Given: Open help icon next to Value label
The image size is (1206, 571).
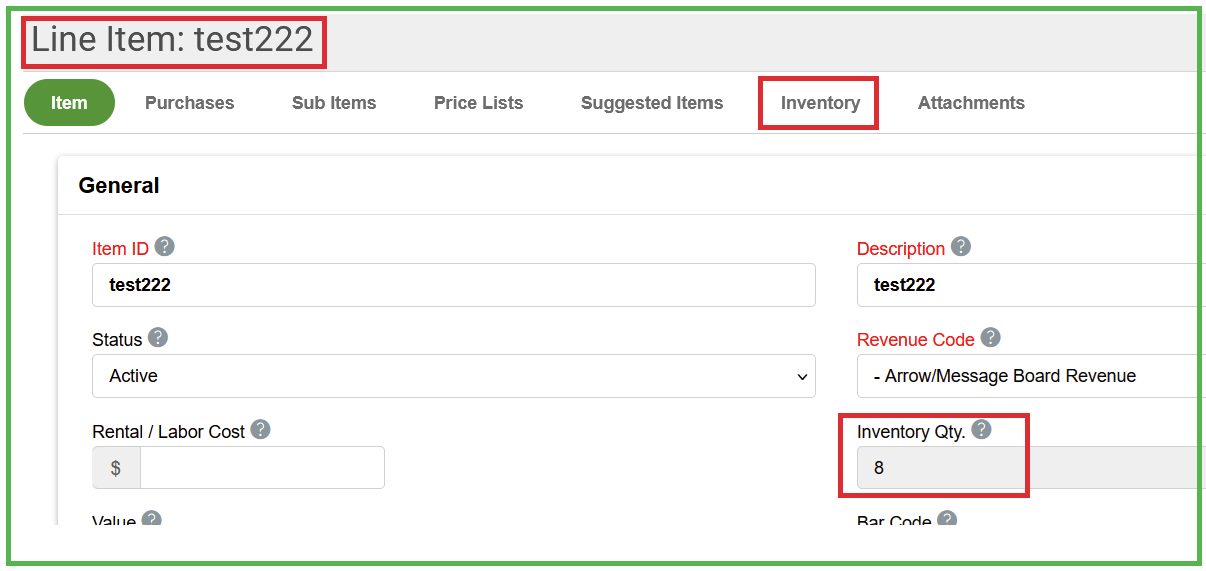Looking at the screenshot, I should pyautogui.click(x=151, y=520).
